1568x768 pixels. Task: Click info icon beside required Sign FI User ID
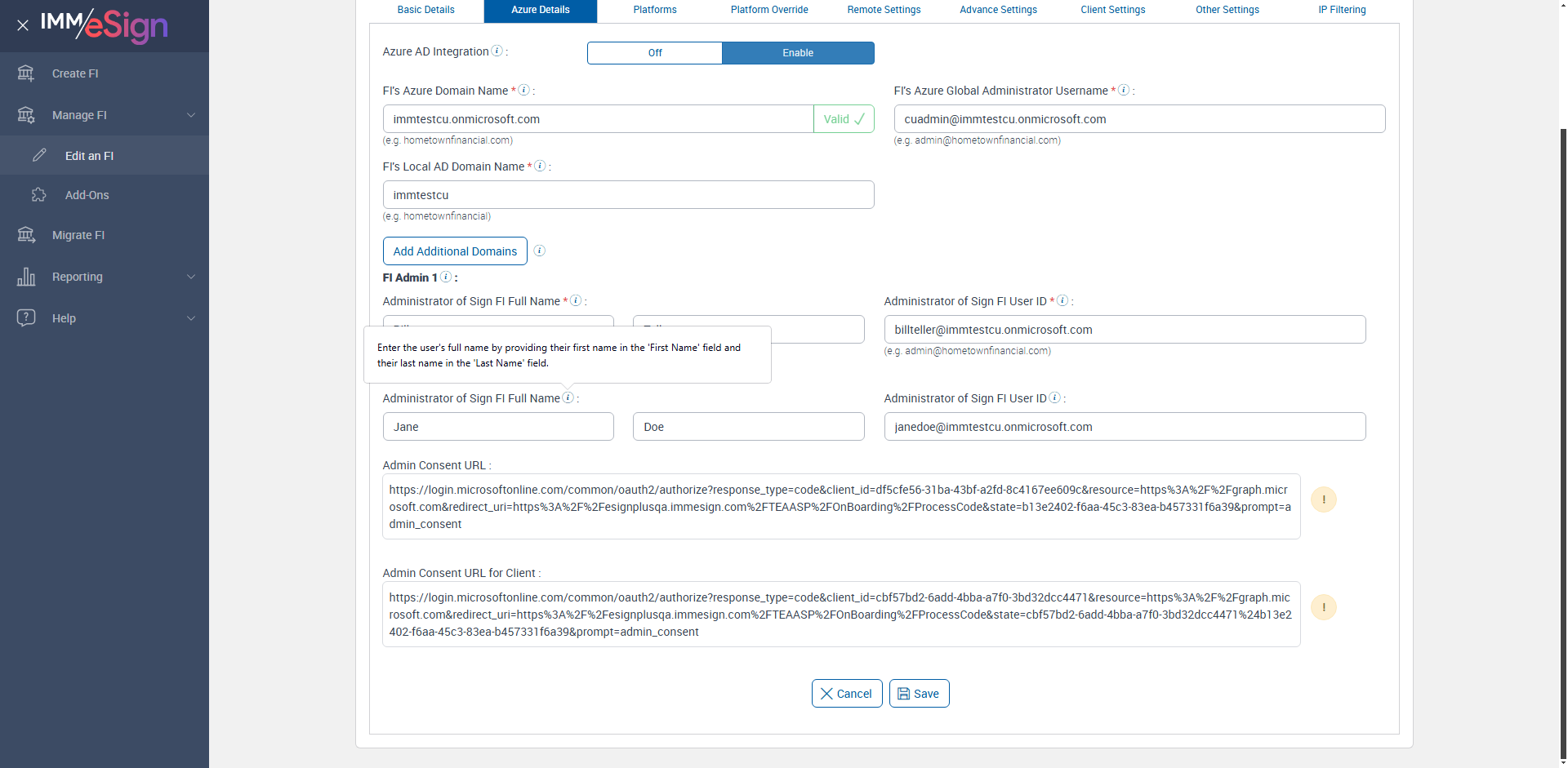click(1062, 300)
